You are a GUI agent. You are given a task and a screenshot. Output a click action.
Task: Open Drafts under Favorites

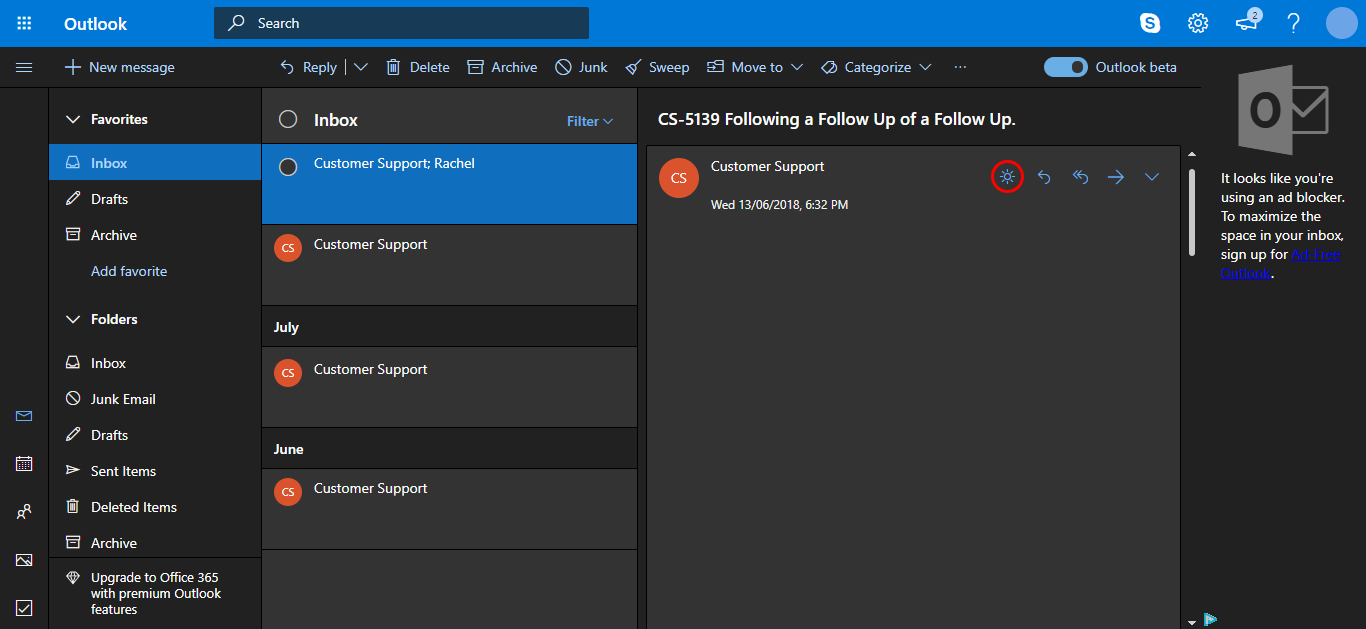[155, 199]
